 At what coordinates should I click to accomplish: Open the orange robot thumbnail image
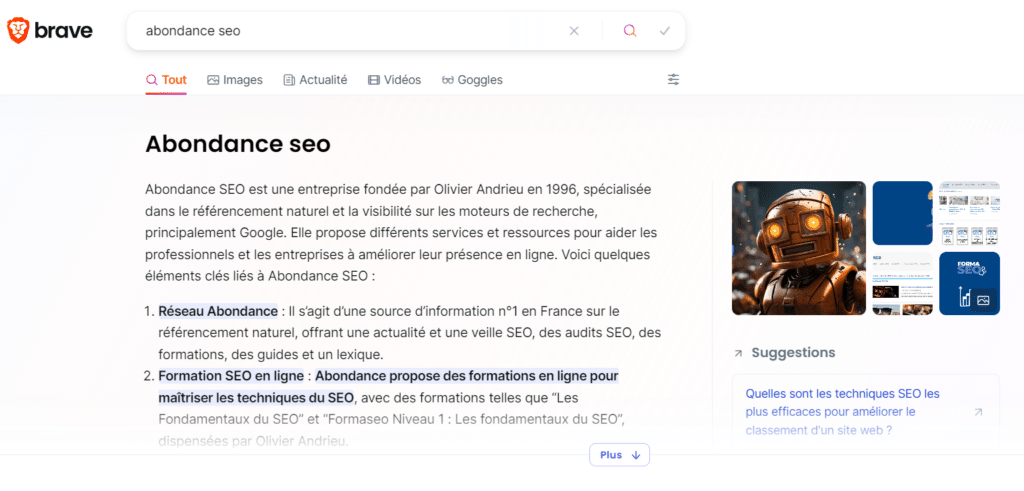(798, 247)
